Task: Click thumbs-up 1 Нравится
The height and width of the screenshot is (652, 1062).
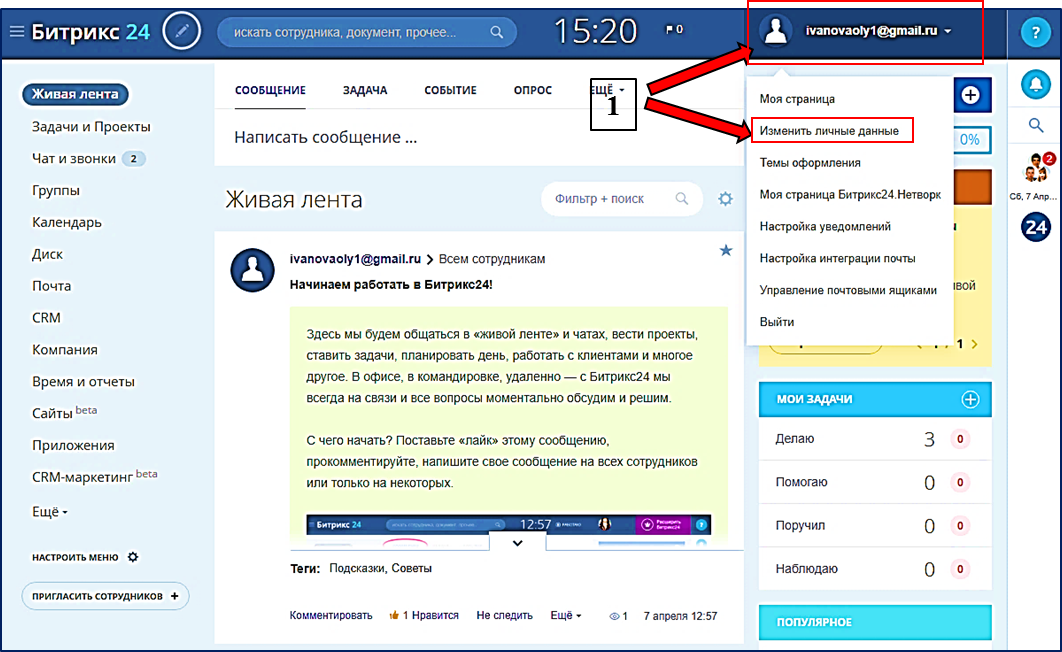Action: point(424,615)
